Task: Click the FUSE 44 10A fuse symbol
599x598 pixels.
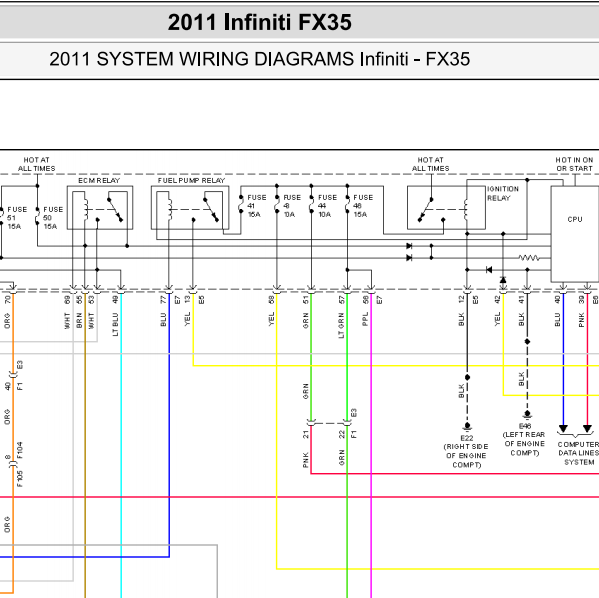Action: [311, 204]
